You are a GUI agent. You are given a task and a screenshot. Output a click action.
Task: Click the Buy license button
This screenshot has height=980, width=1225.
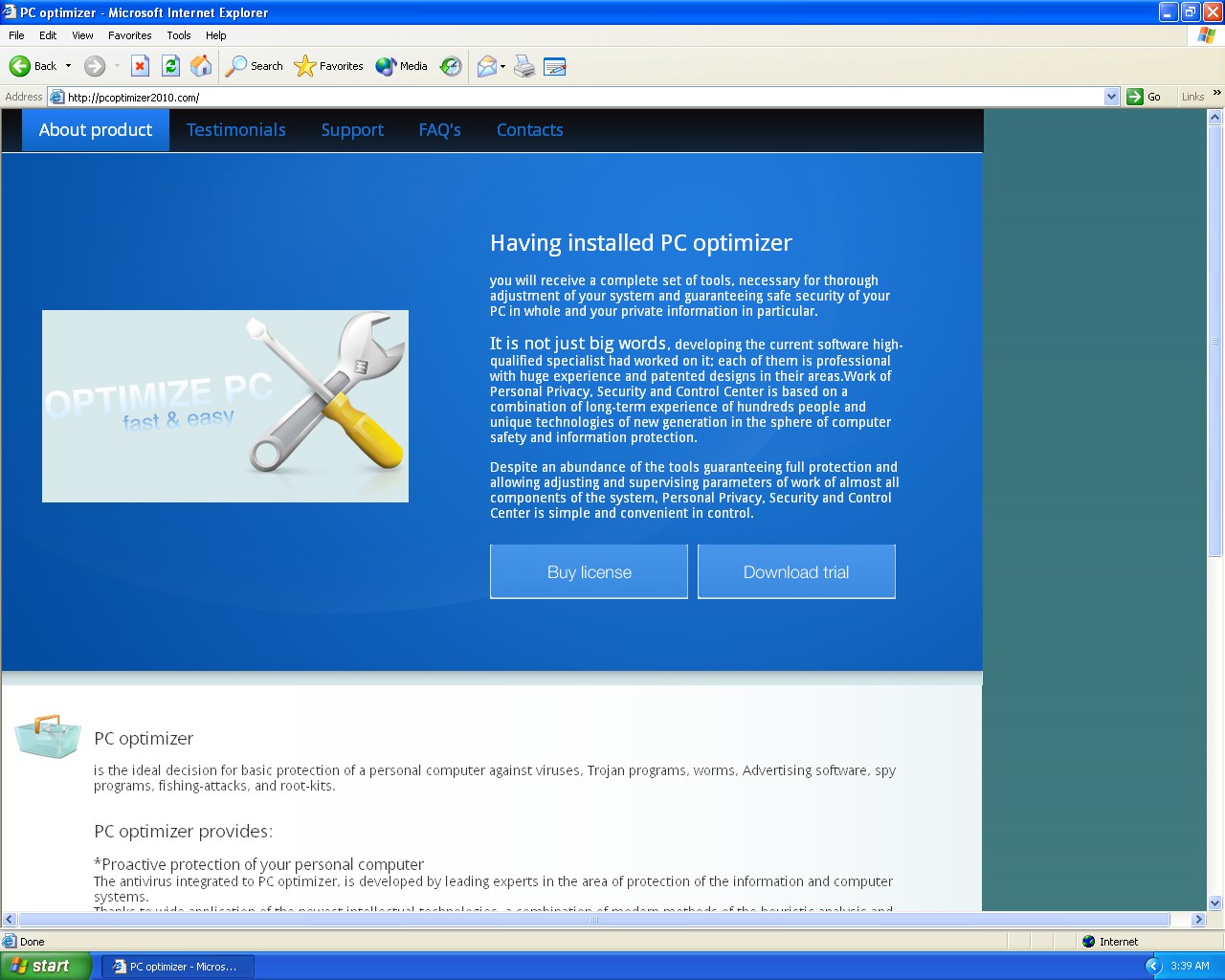click(x=589, y=572)
